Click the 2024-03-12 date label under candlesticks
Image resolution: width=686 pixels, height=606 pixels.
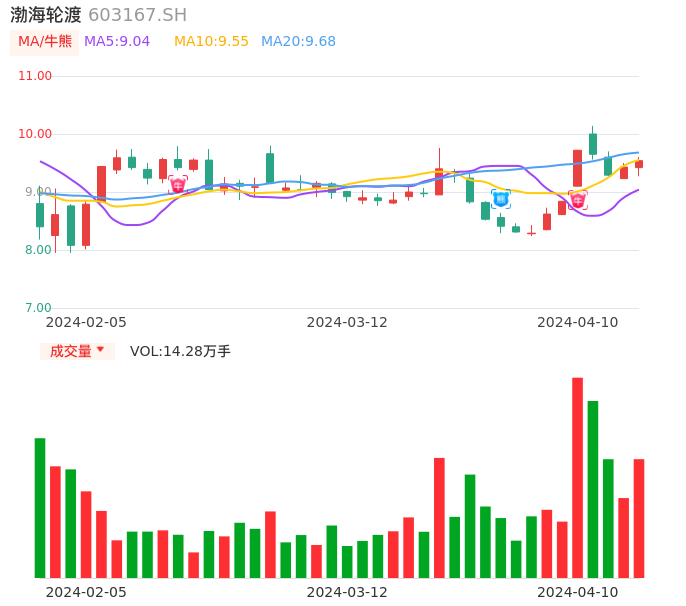[x=346, y=322]
